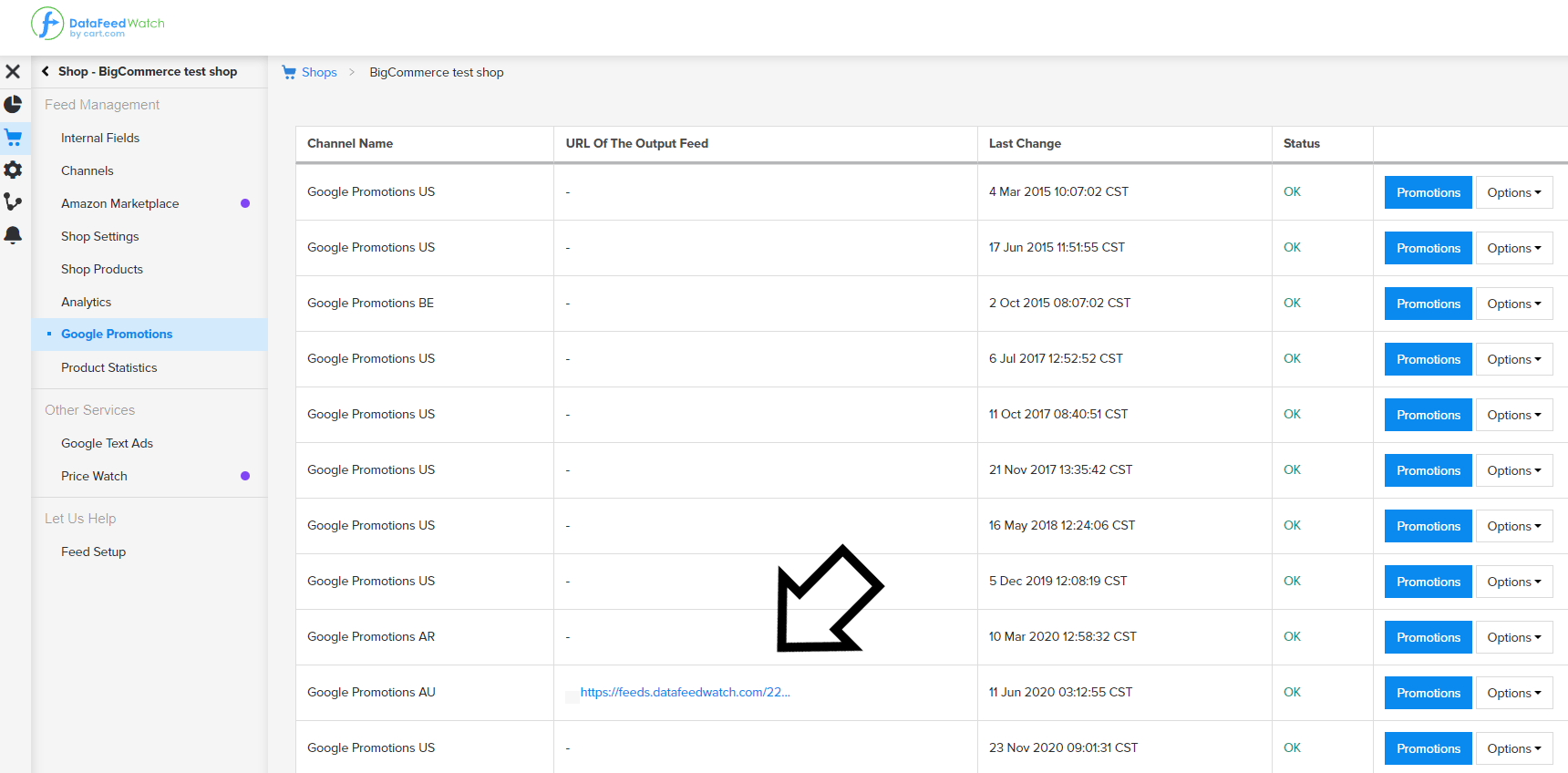Click Promotions for Google Promotions BE
The height and width of the screenshot is (773, 1568).
pyautogui.click(x=1429, y=304)
